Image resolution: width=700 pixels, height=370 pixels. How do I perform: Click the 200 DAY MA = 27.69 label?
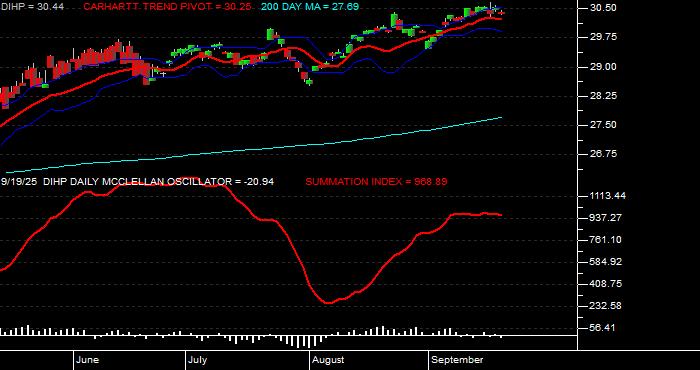point(310,7)
